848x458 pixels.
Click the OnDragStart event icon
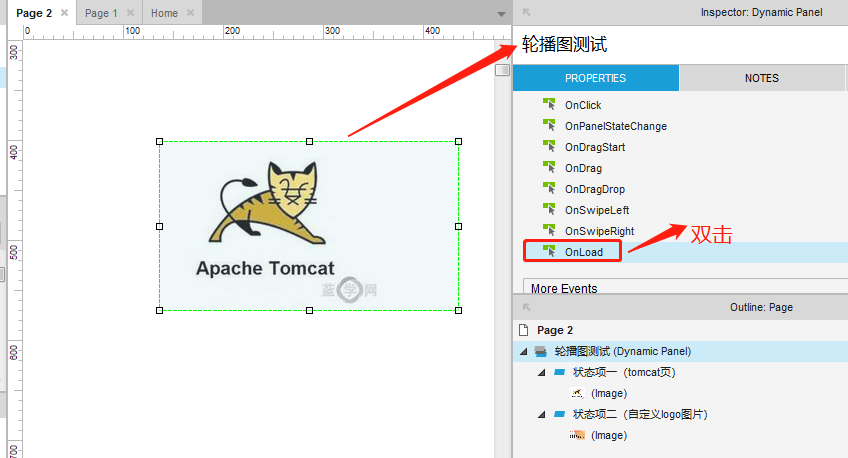549,146
